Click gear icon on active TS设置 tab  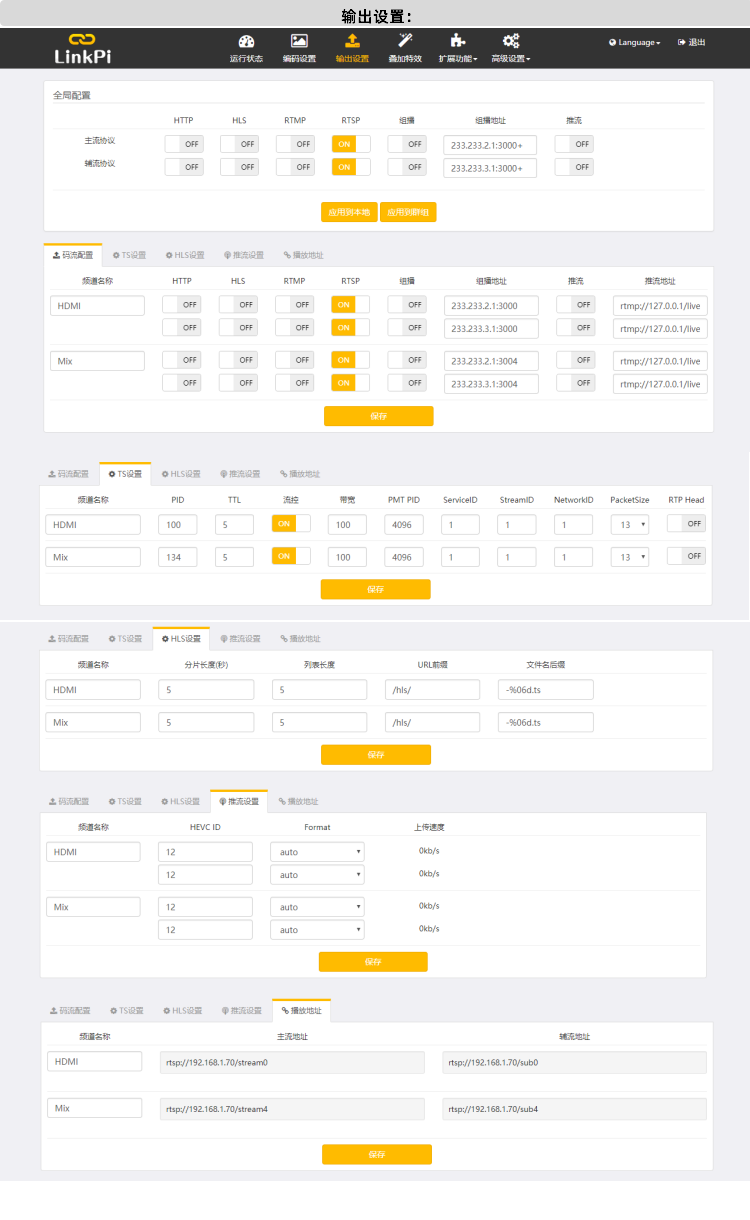click(112, 474)
